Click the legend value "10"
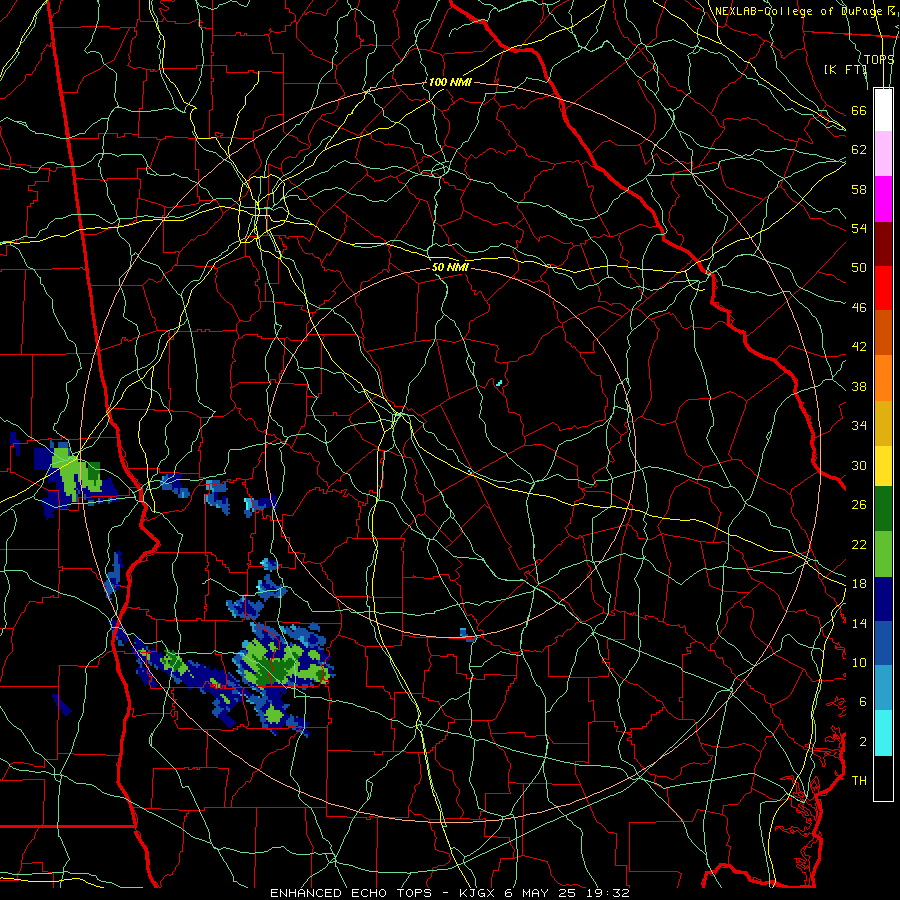This screenshot has height=900, width=900. point(859,662)
